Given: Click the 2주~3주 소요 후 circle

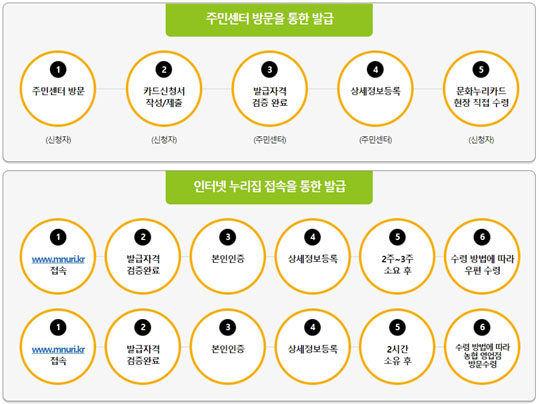Looking at the screenshot, I should (x=397, y=257).
